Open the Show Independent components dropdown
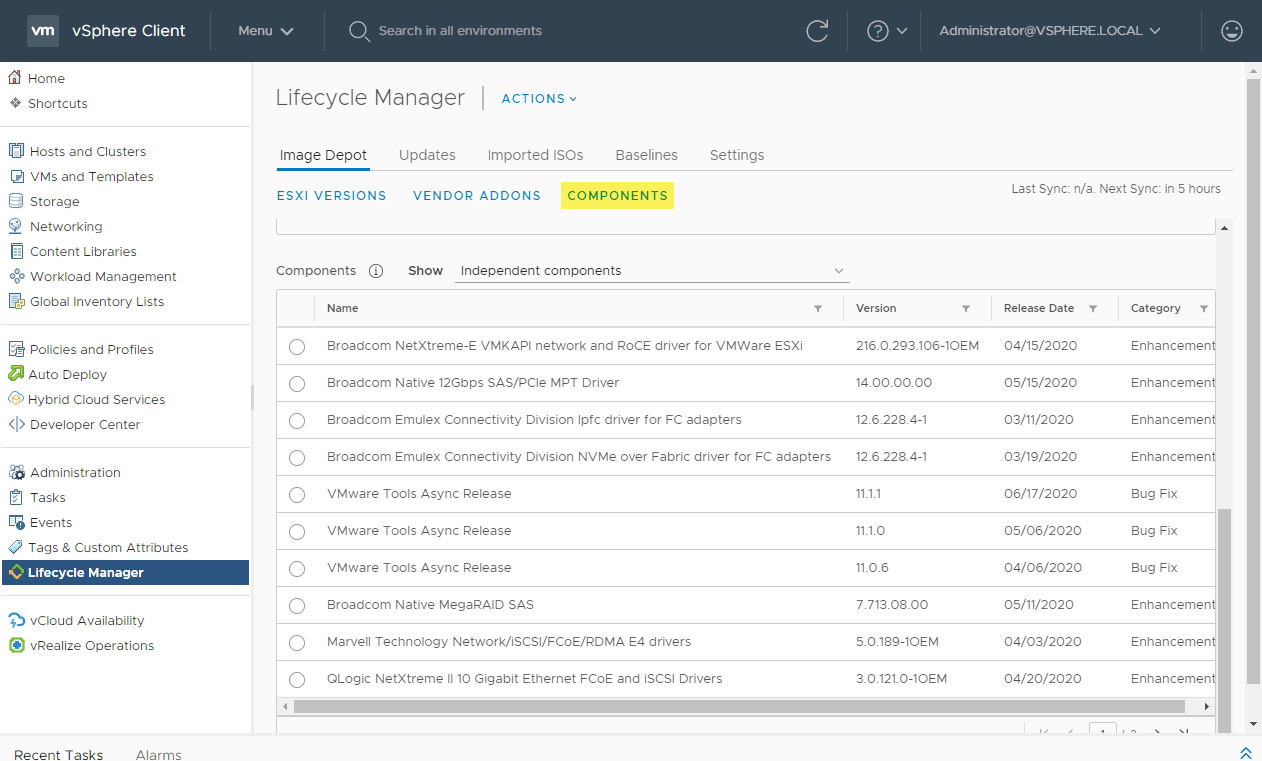 pos(651,271)
